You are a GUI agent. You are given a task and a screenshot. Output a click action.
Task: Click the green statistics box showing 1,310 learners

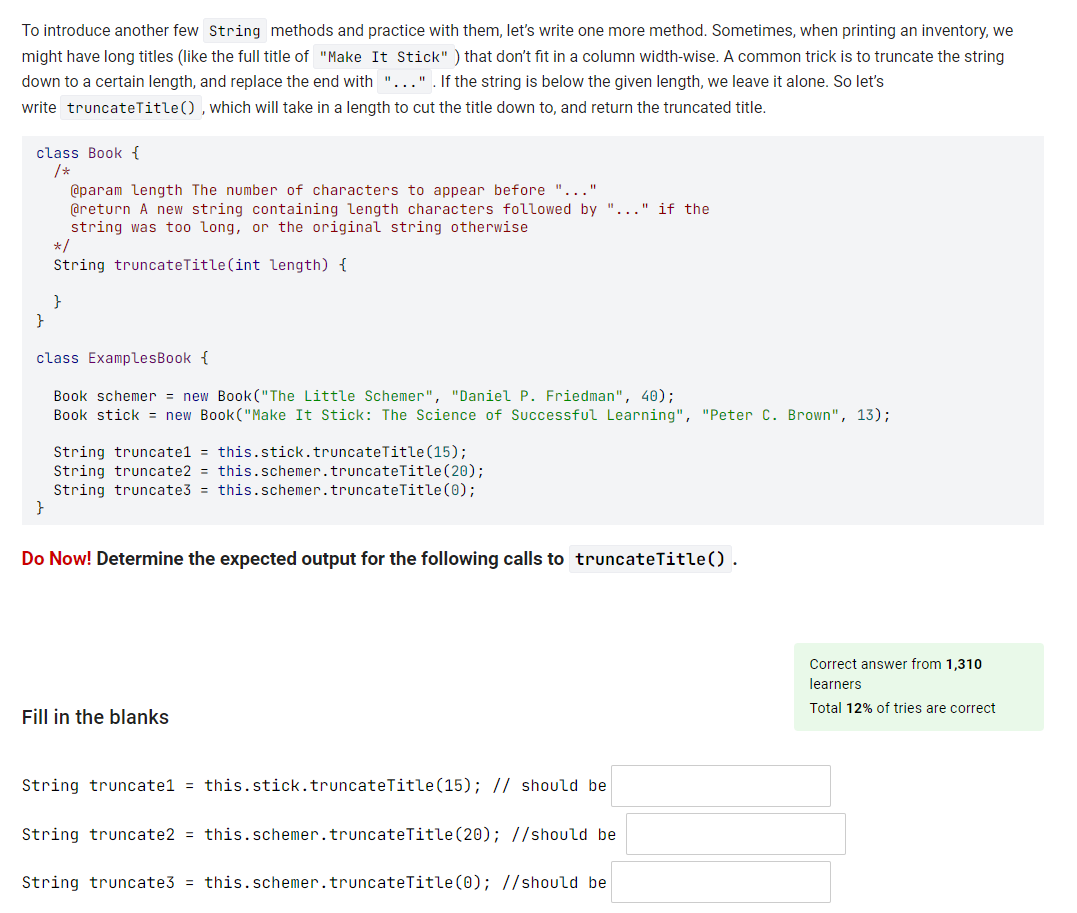pos(918,687)
